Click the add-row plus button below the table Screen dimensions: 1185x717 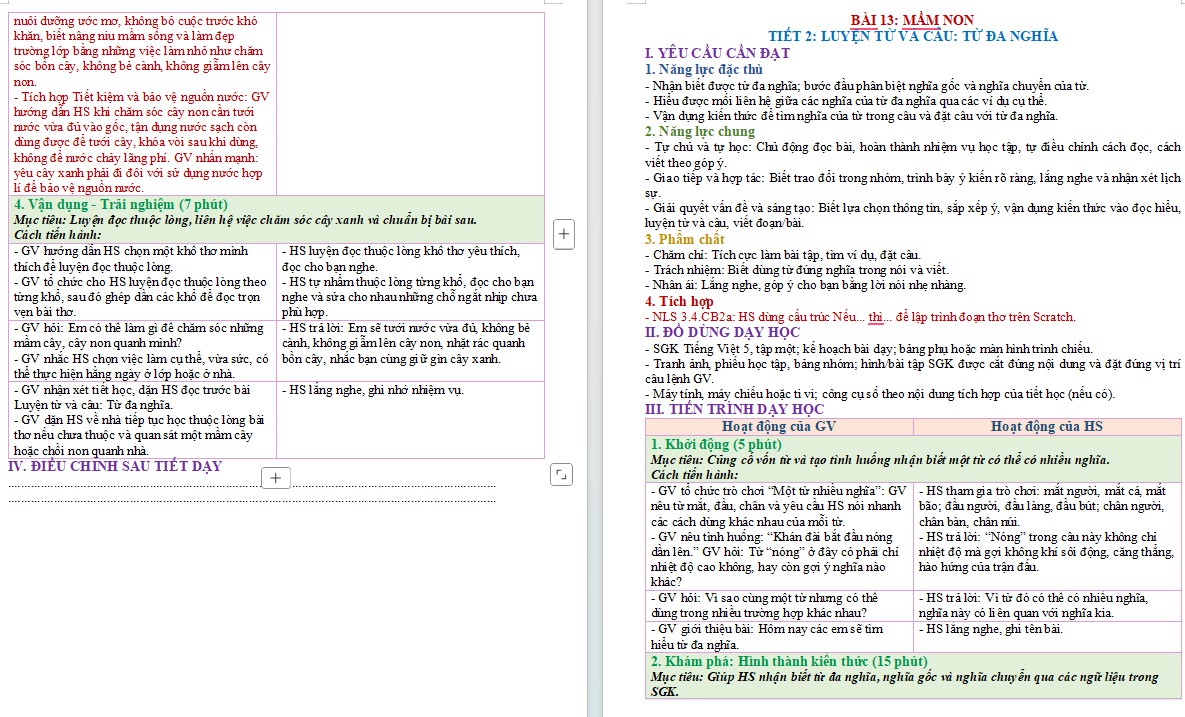point(276,477)
